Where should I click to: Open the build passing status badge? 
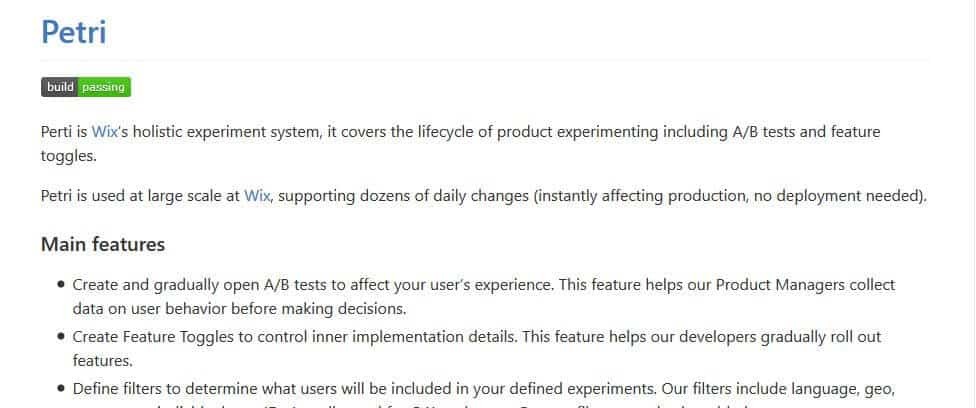pos(86,87)
